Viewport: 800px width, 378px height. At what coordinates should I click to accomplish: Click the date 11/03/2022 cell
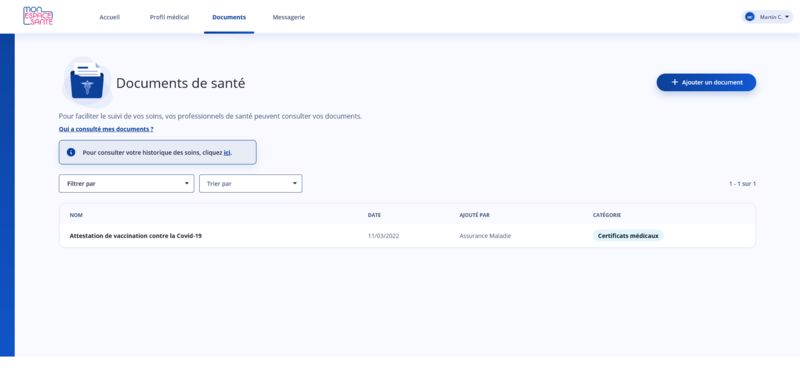click(383, 236)
